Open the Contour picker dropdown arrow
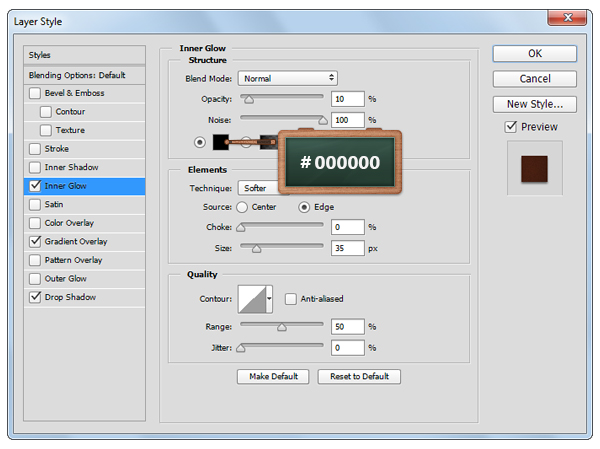Viewport: 600px width, 449px height. 269,299
